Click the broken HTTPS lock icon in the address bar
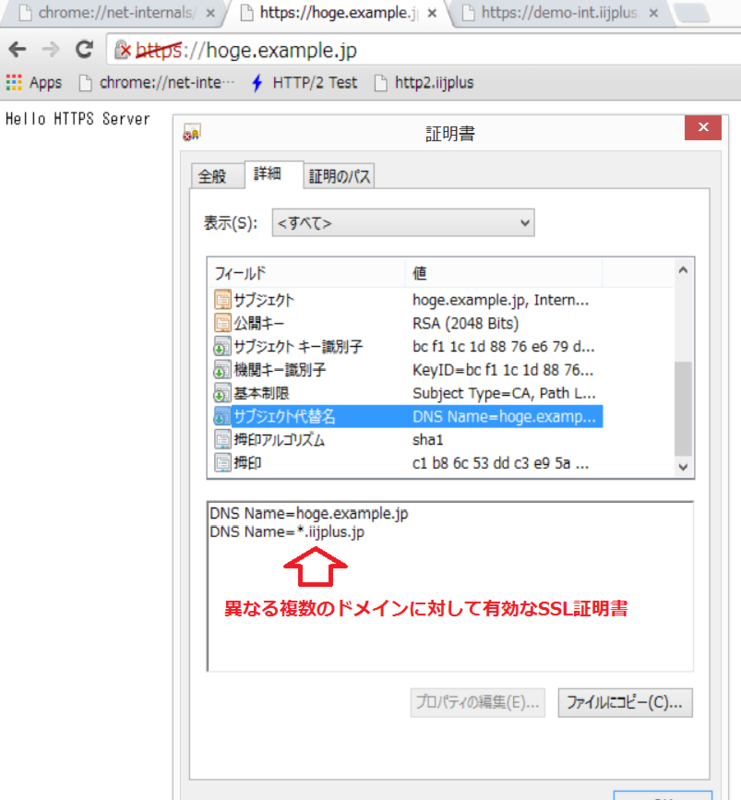741x800 pixels. click(x=122, y=50)
